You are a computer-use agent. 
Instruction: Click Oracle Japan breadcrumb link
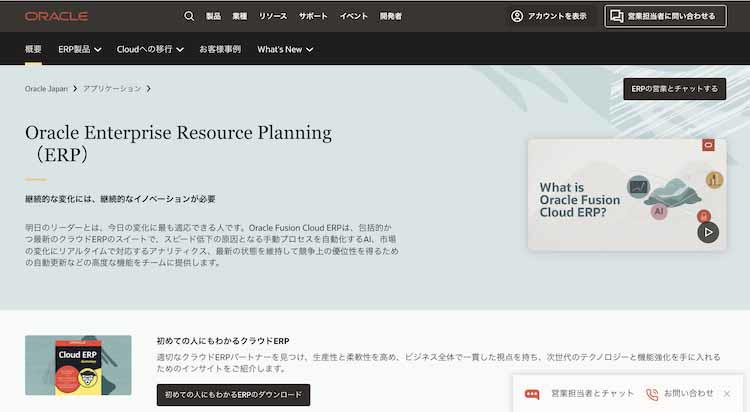(x=46, y=89)
